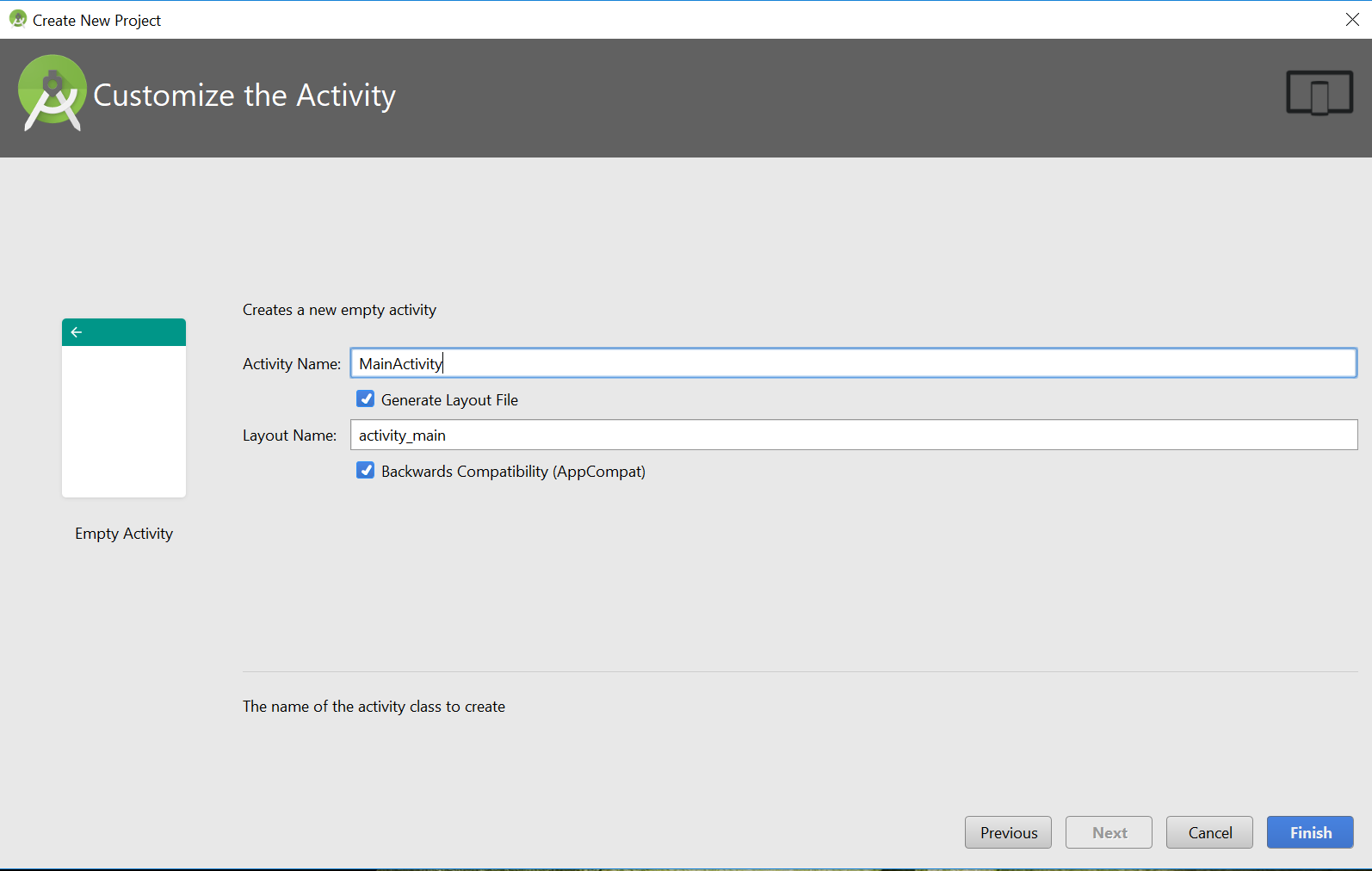Image resolution: width=1372 pixels, height=871 pixels.
Task: Click into the Activity Name field
Action: (x=853, y=363)
